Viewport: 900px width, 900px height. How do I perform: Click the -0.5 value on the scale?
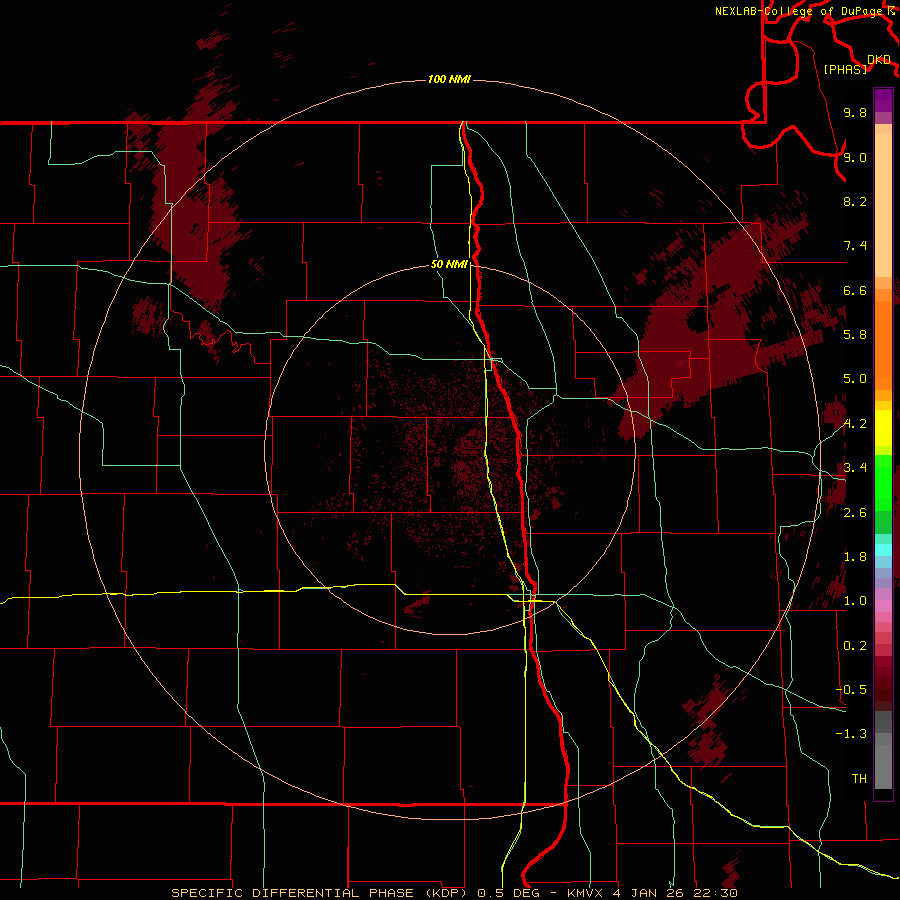tap(851, 690)
